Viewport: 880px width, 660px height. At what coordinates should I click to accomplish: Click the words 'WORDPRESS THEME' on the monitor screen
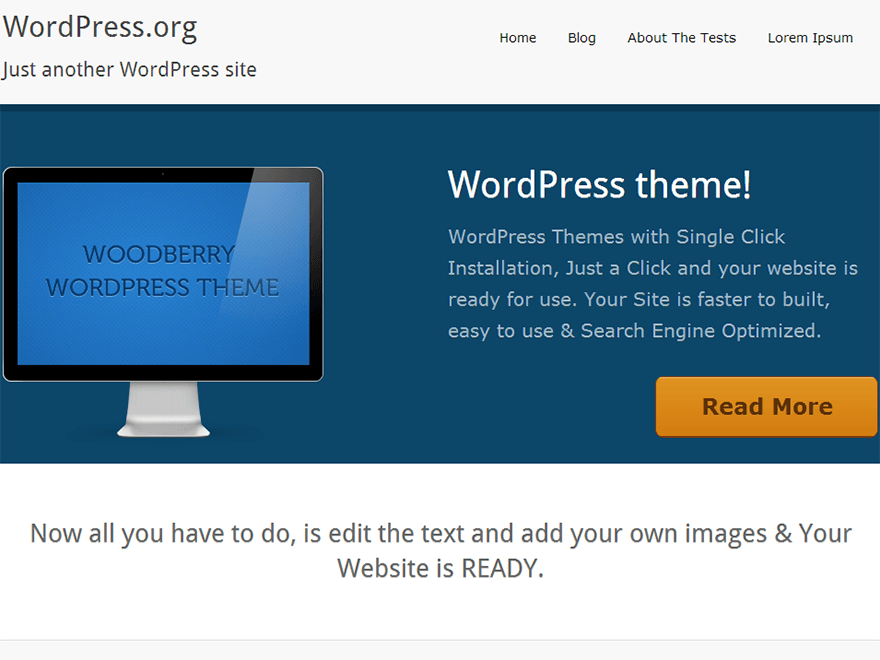[162, 288]
